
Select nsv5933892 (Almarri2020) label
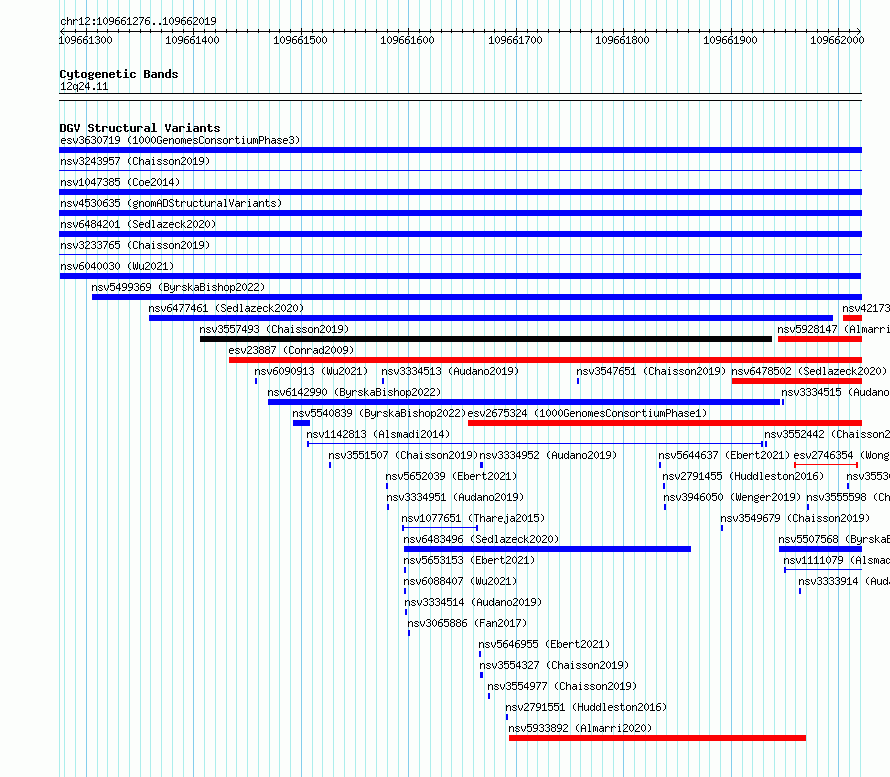click(x=580, y=728)
